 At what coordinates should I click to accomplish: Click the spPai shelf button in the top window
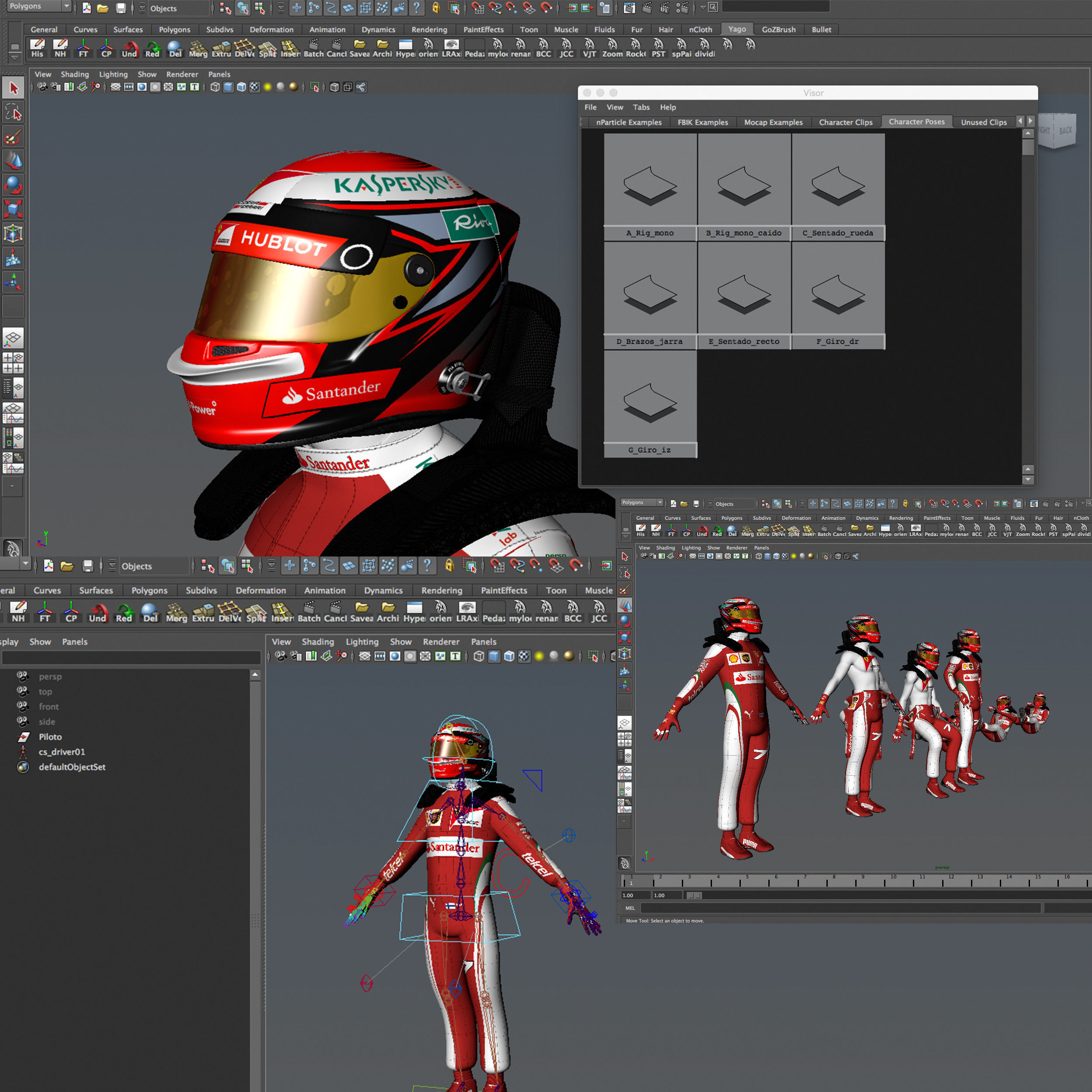coord(681,48)
